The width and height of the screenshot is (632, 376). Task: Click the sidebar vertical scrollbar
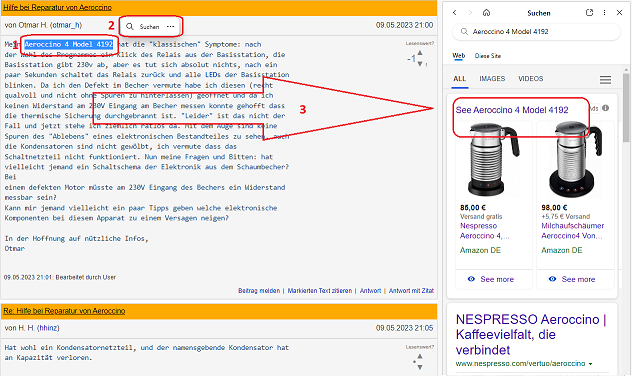(626, 109)
